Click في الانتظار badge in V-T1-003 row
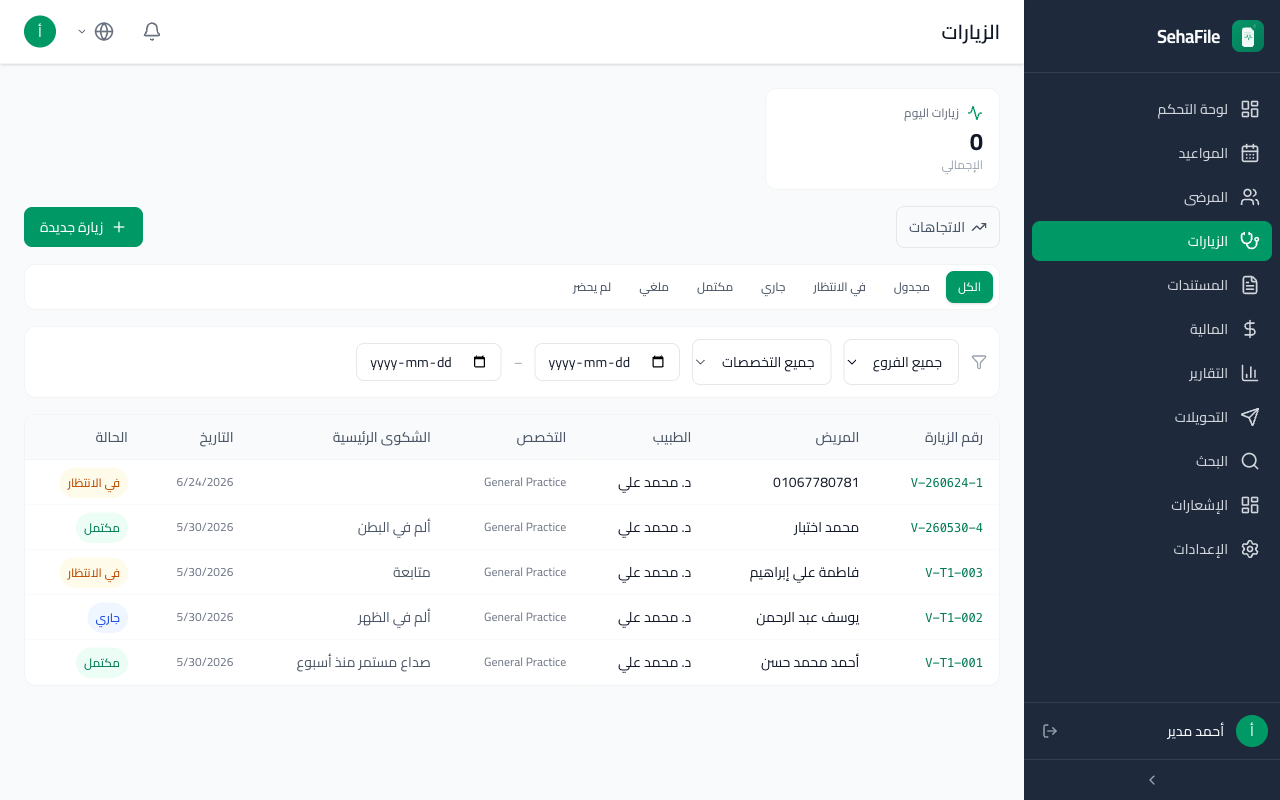The width and height of the screenshot is (1280, 800). click(94, 573)
